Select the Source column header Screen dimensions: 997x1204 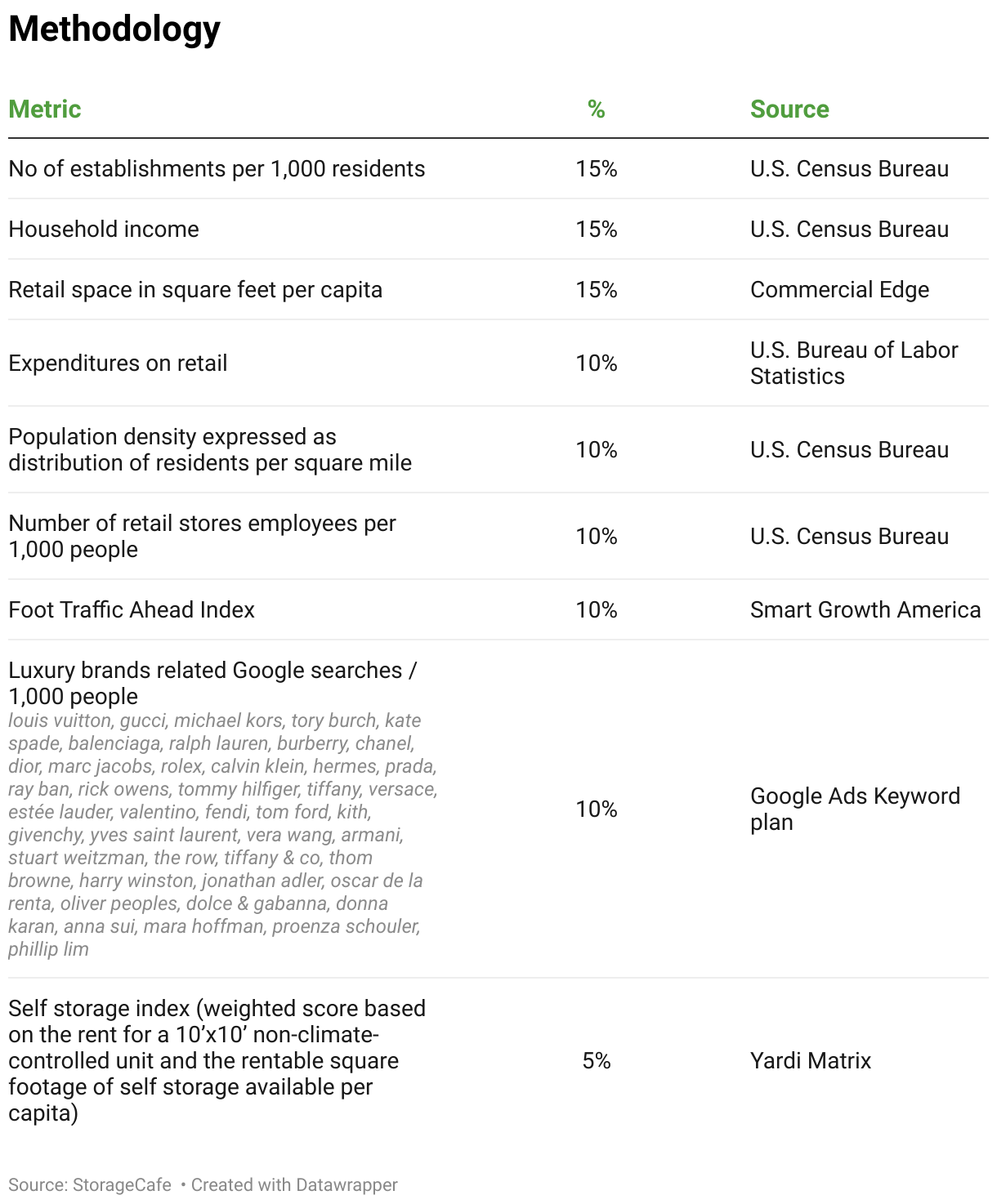coord(789,109)
